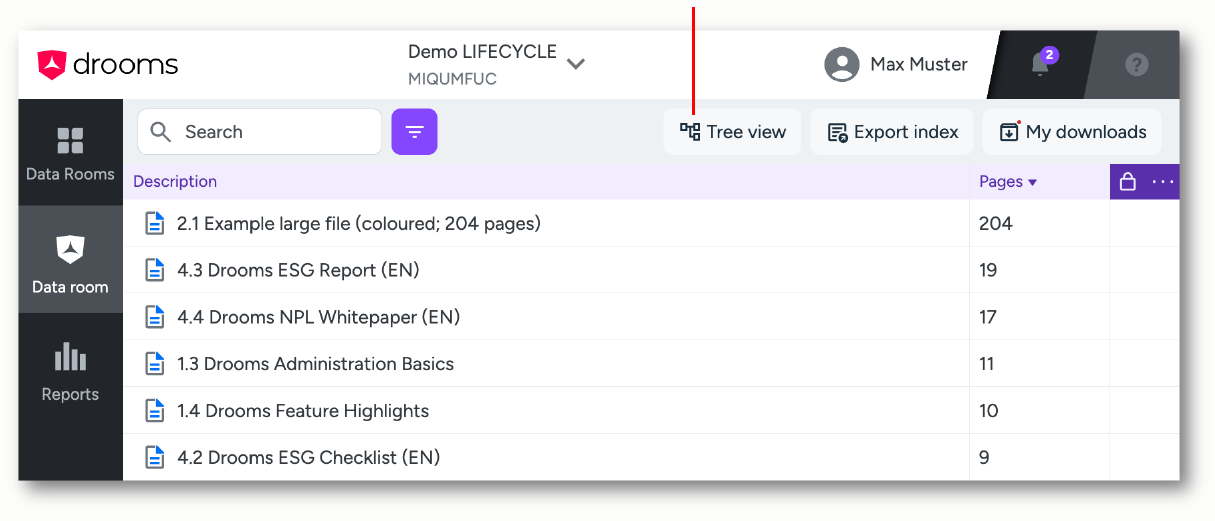Open Reports in the sidebar

[70, 370]
